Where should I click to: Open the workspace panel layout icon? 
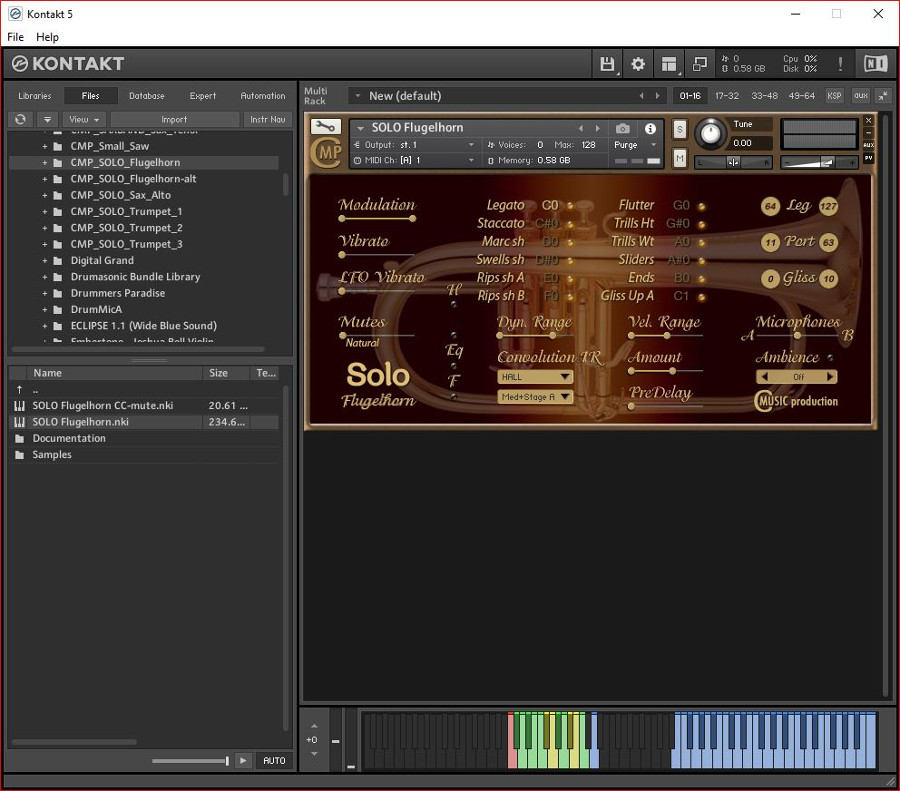pos(669,64)
